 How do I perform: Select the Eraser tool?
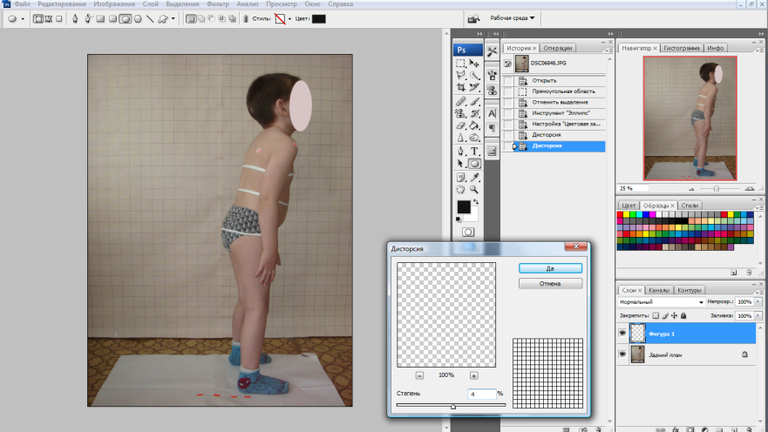(x=461, y=126)
